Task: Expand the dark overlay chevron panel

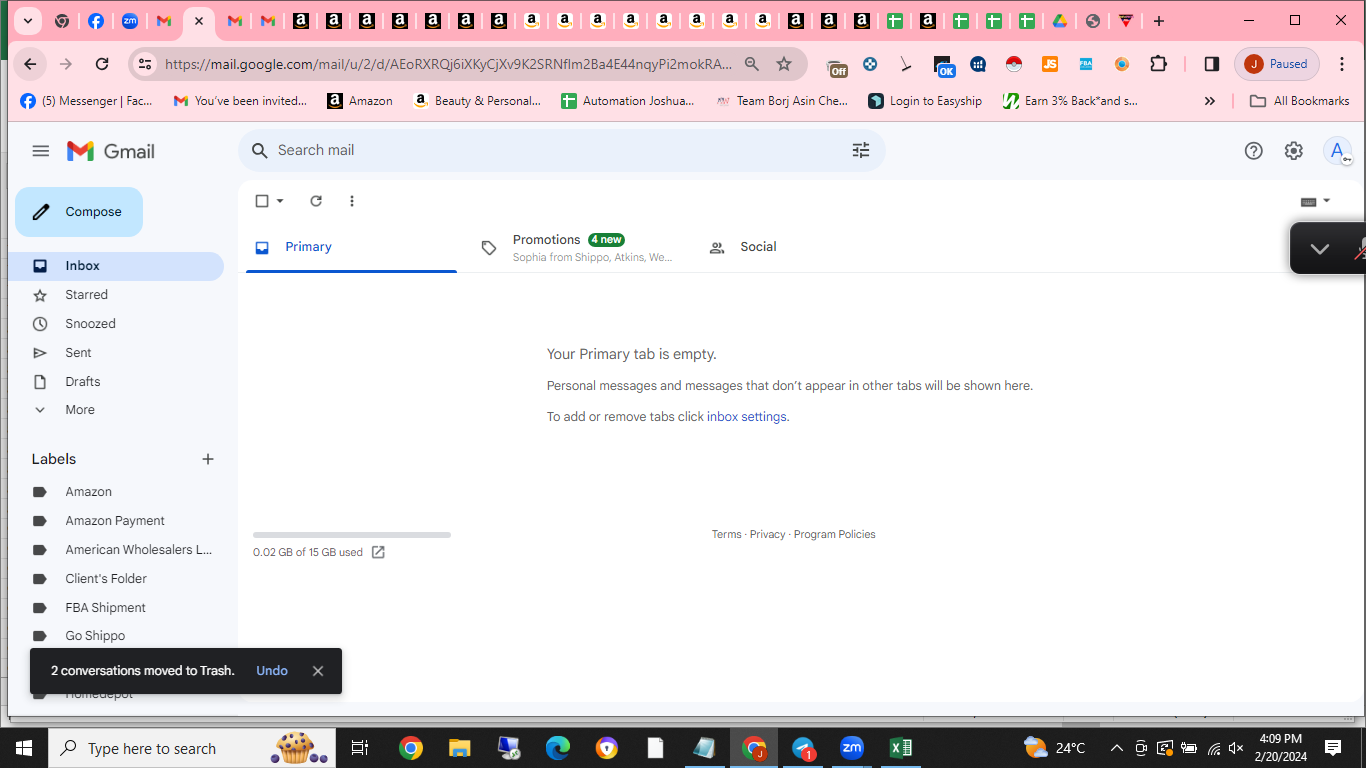Action: coord(1320,249)
